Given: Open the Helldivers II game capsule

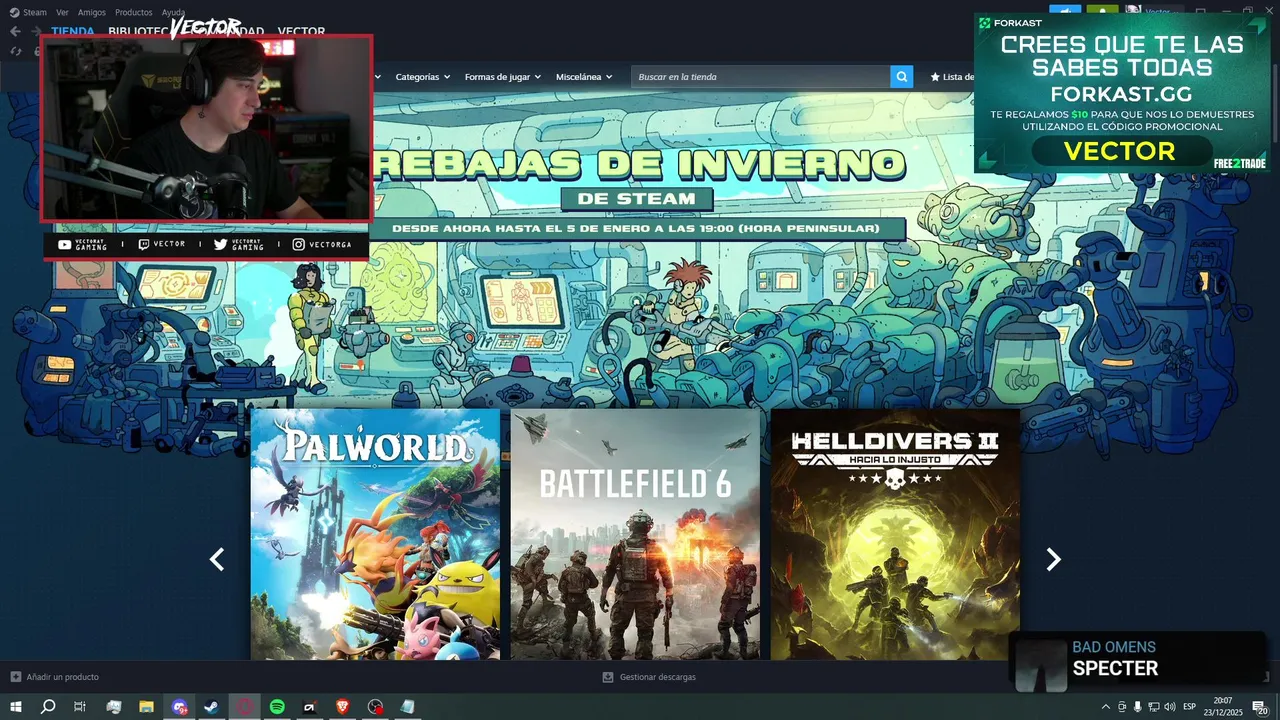Looking at the screenshot, I should click(x=895, y=534).
